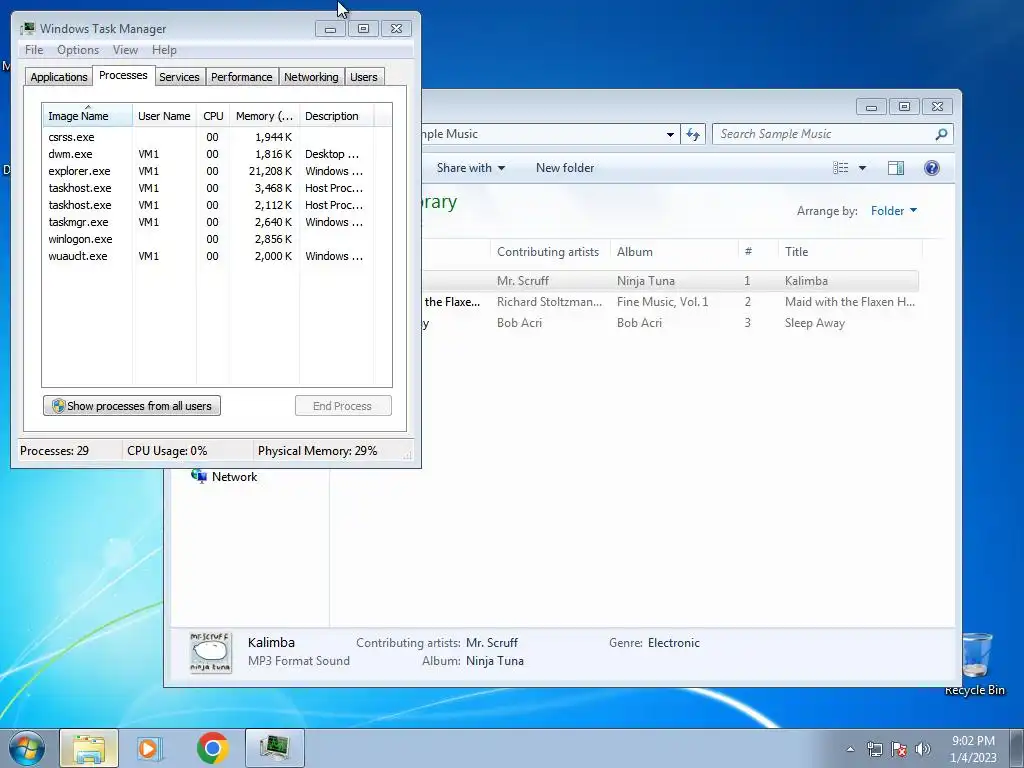Click the search magnifier icon
Image resolution: width=1024 pixels, height=768 pixels.
(x=941, y=134)
